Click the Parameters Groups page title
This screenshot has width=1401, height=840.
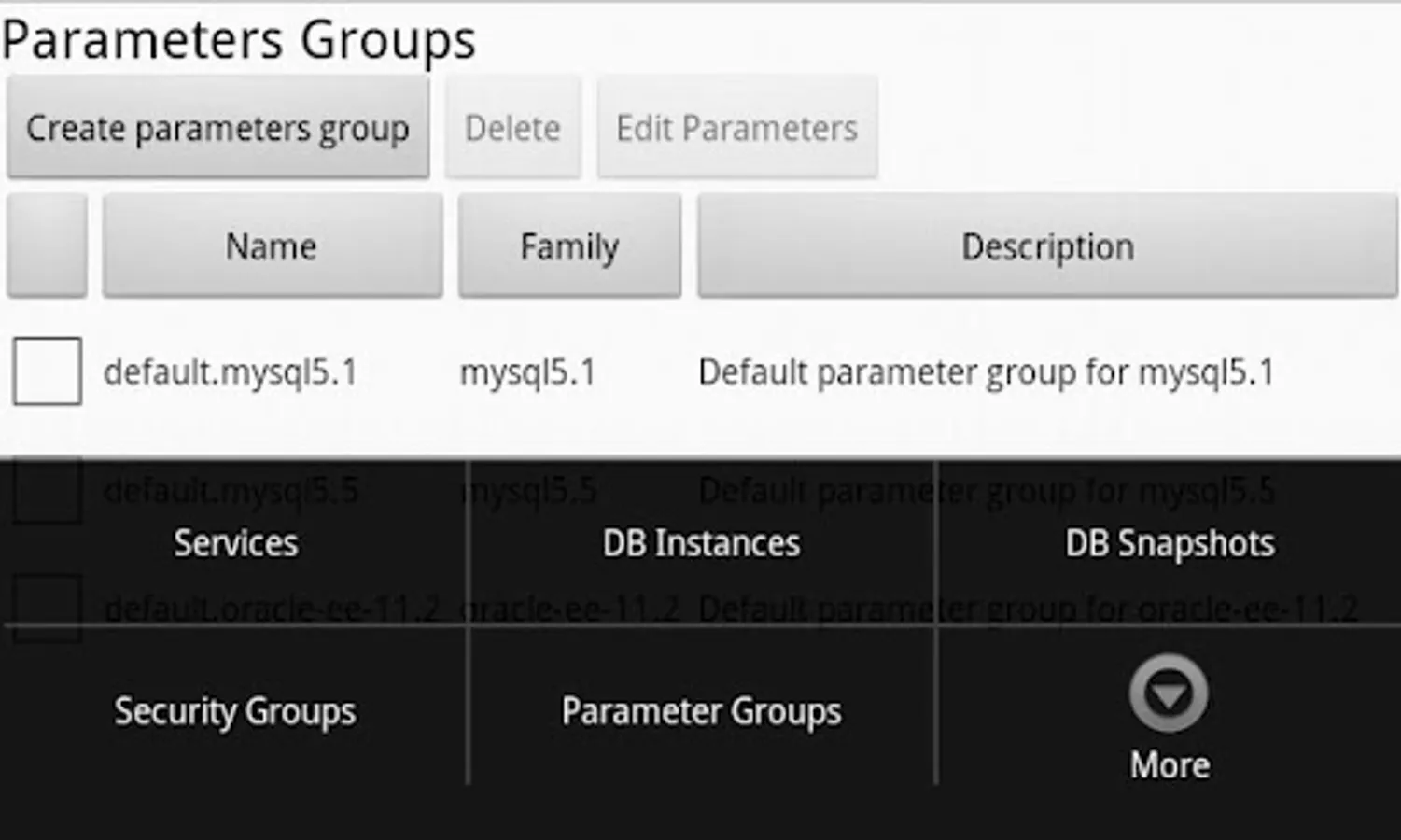(x=239, y=40)
